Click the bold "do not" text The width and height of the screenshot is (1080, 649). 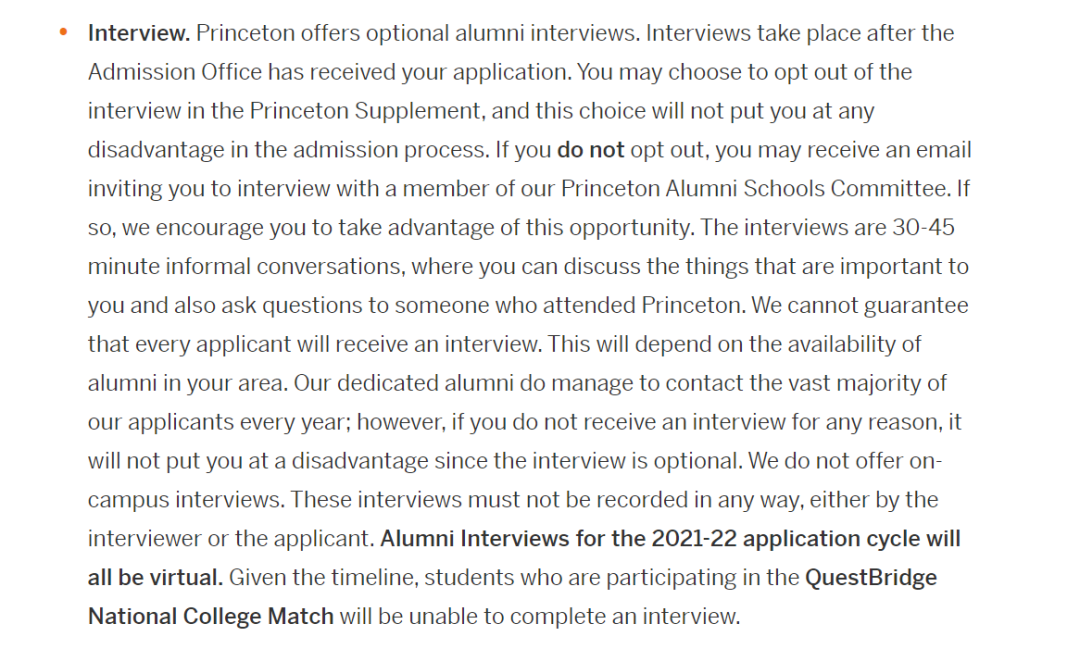coord(590,150)
